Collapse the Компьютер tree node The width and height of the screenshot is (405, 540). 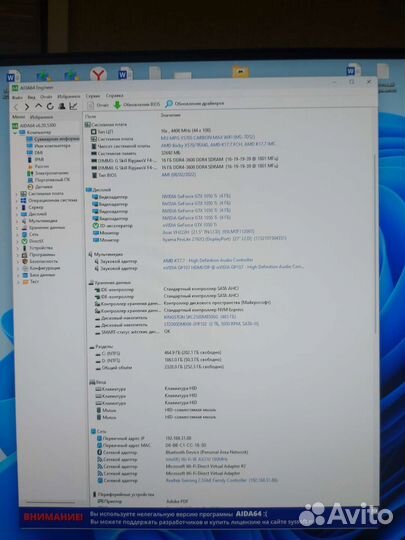15,133
